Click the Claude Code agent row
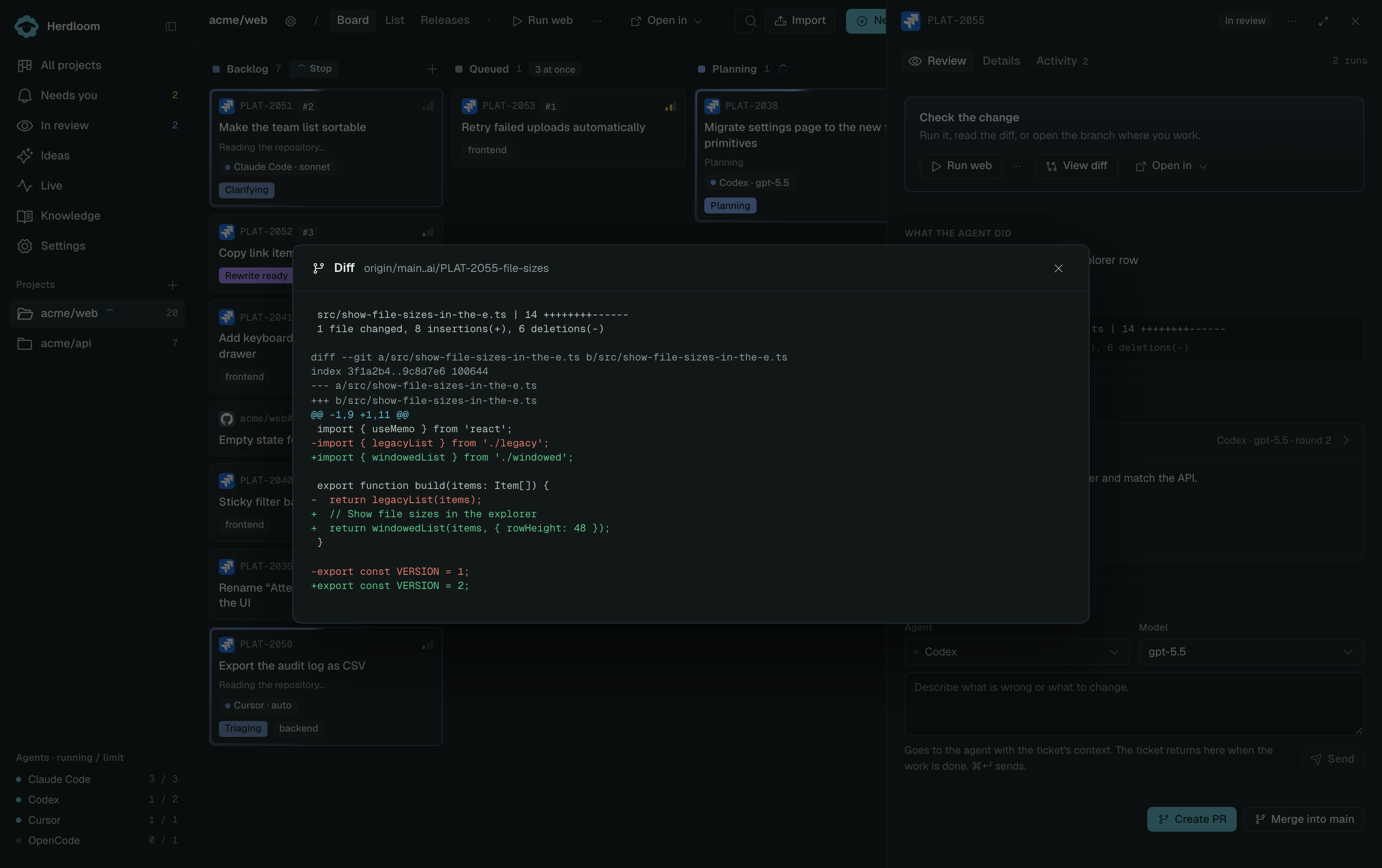Image resolution: width=1382 pixels, height=868 pixels. click(x=97, y=780)
